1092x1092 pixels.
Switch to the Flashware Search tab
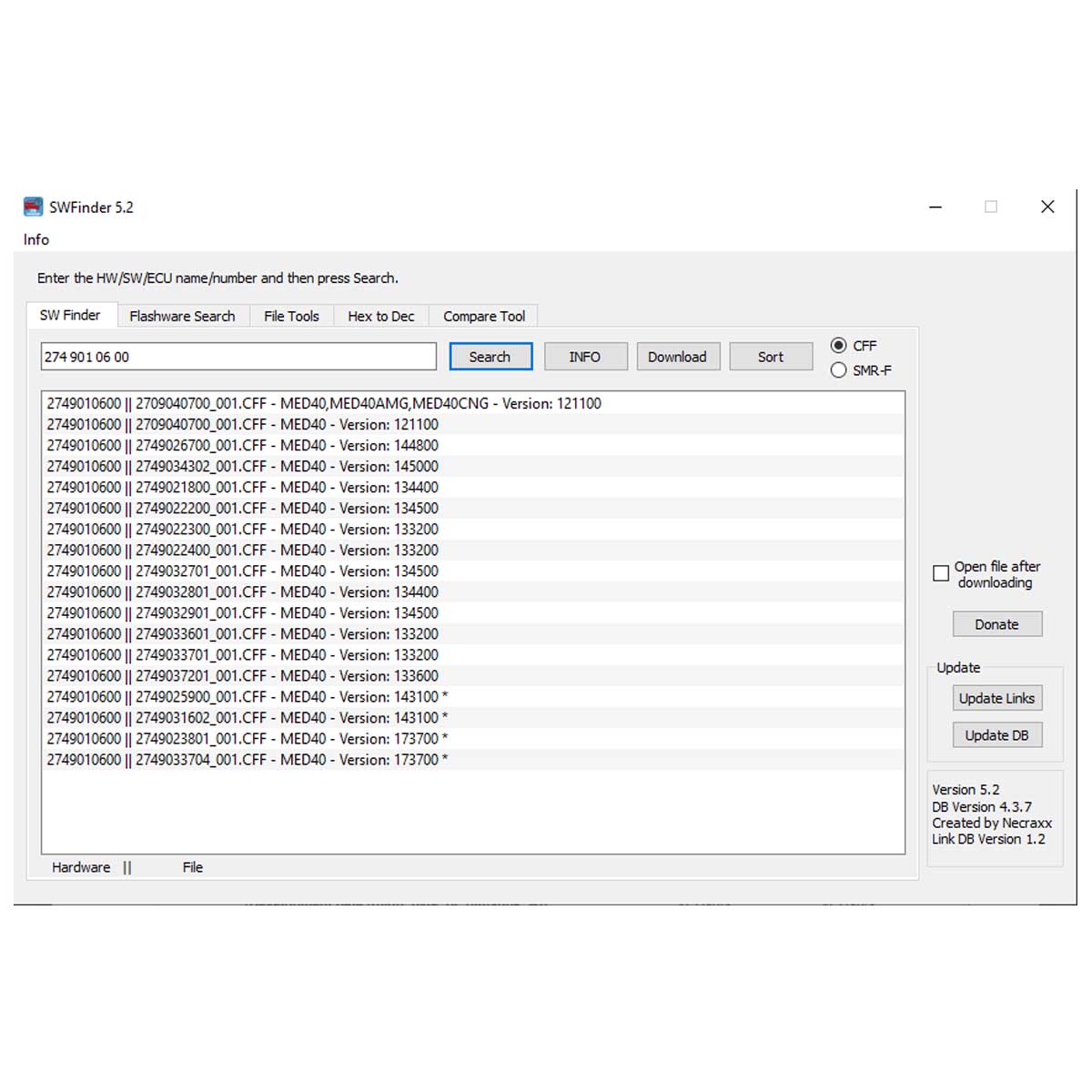[x=182, y=315]
